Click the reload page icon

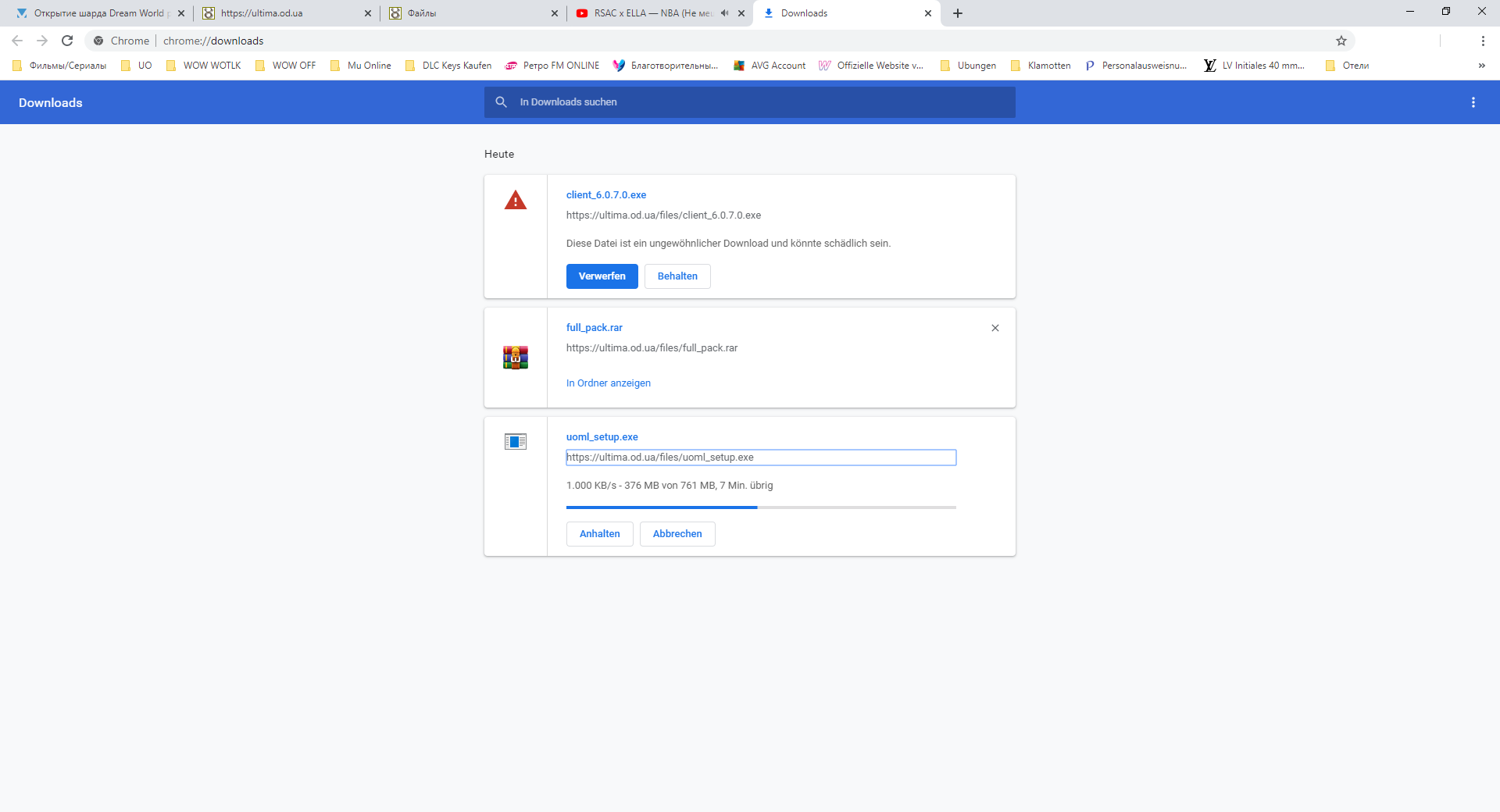point(67,41)
